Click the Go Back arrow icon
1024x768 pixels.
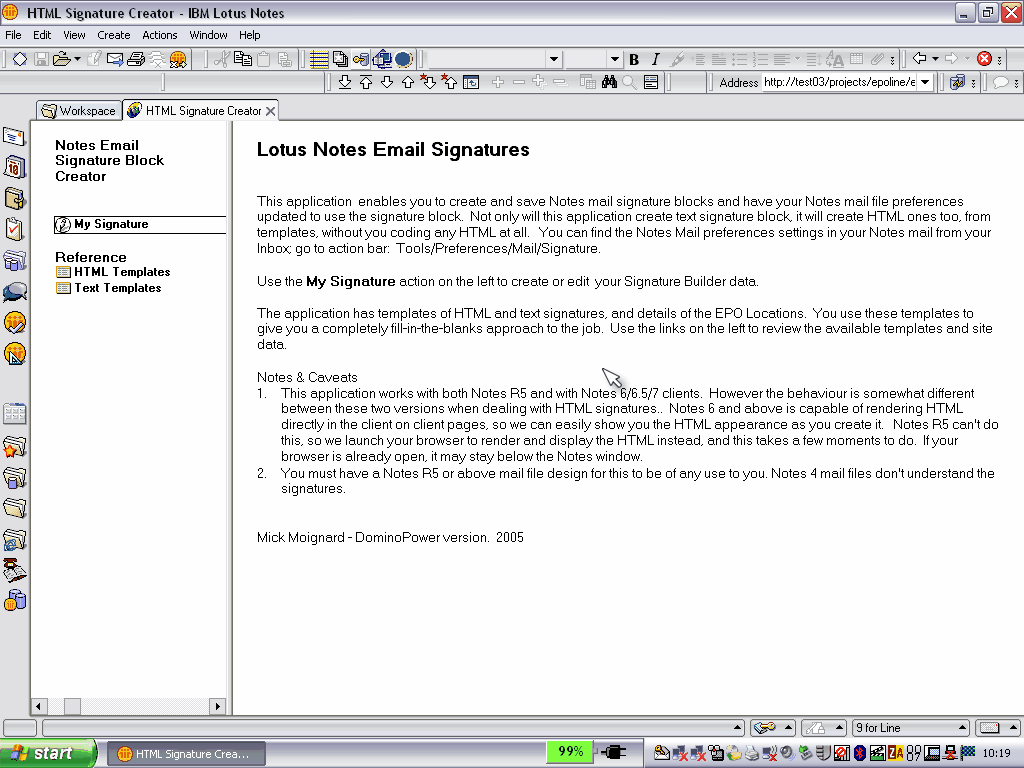click(x=920, y=59)
